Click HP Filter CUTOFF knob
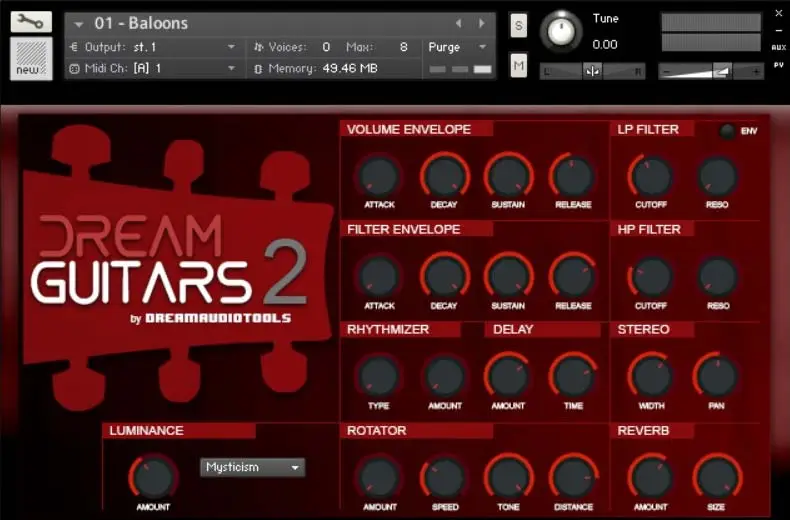Image resolution: width=790 pixels, height=520 pixels. pyautogui.click(x=651, y=276)
